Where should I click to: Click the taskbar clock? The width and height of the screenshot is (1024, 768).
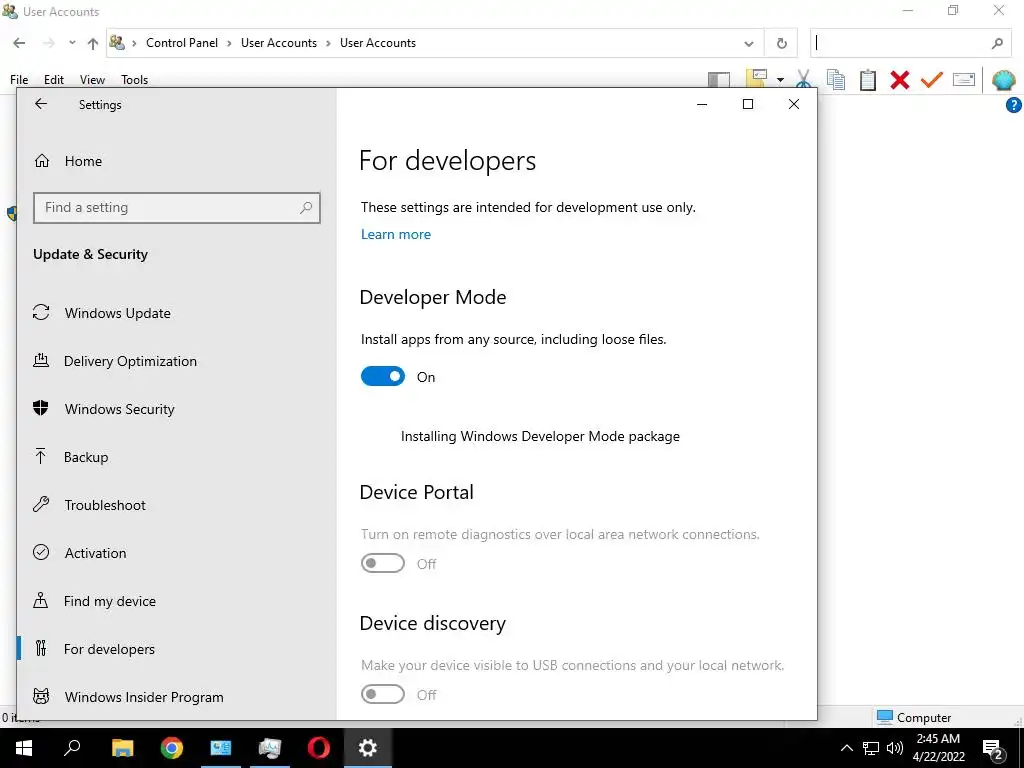938,748
